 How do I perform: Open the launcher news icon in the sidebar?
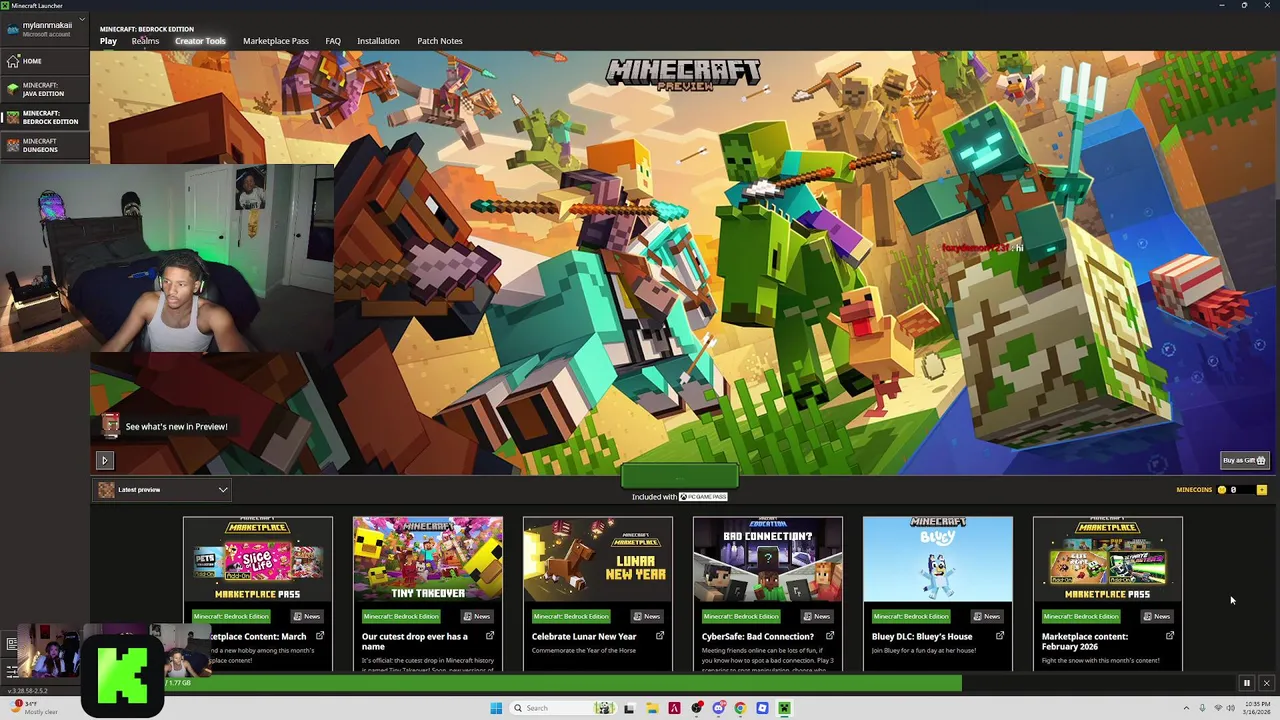[12, 644]
